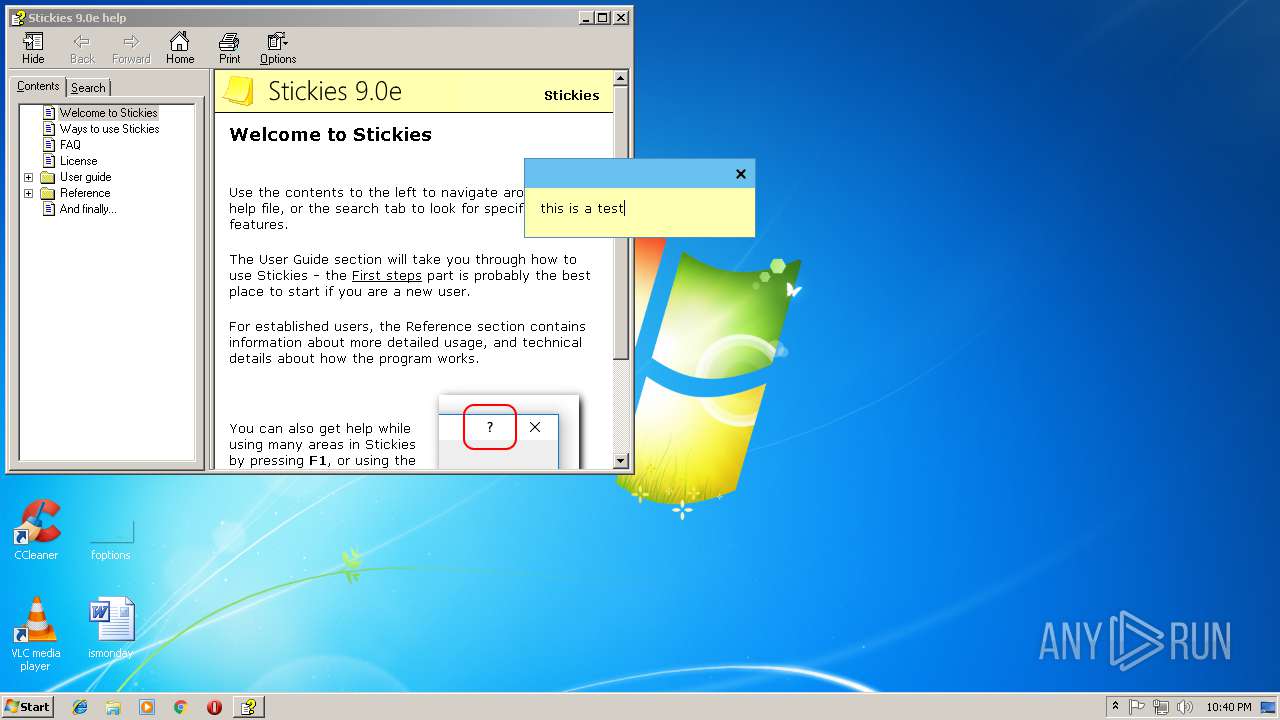Open the Options toolbar menu
The width and height of the screenshot is (1280, 720).
278,48
